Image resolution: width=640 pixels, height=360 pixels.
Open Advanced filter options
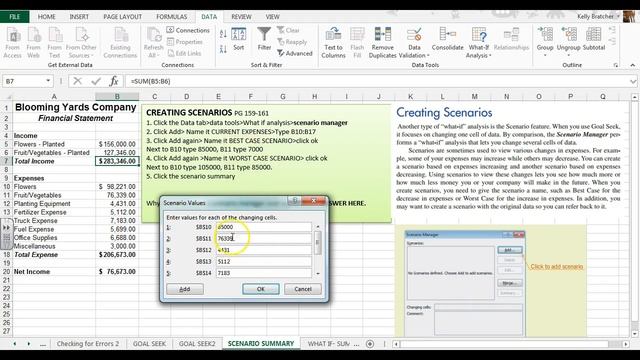click(295, 53)
